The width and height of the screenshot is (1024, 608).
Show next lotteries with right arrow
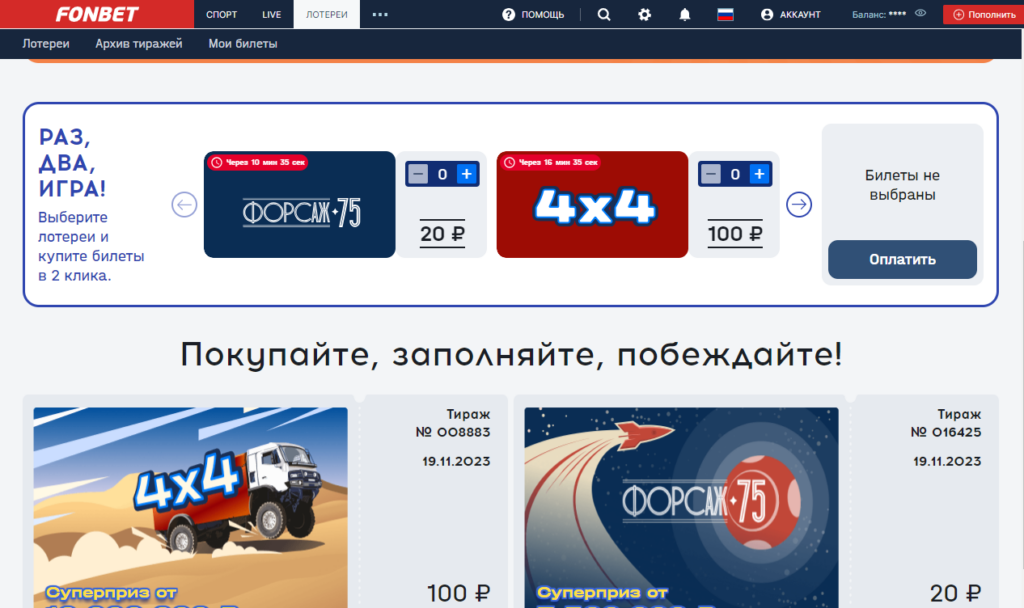(799, 204)
